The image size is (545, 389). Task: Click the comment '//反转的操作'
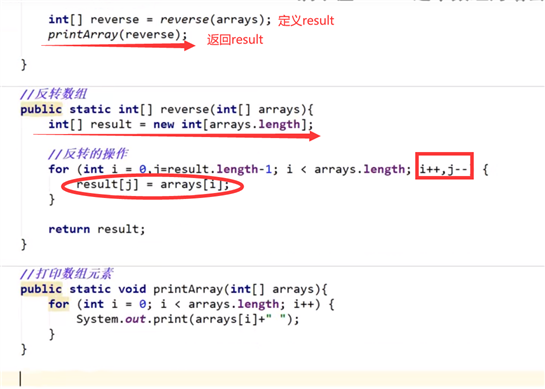tap(88, 154)
